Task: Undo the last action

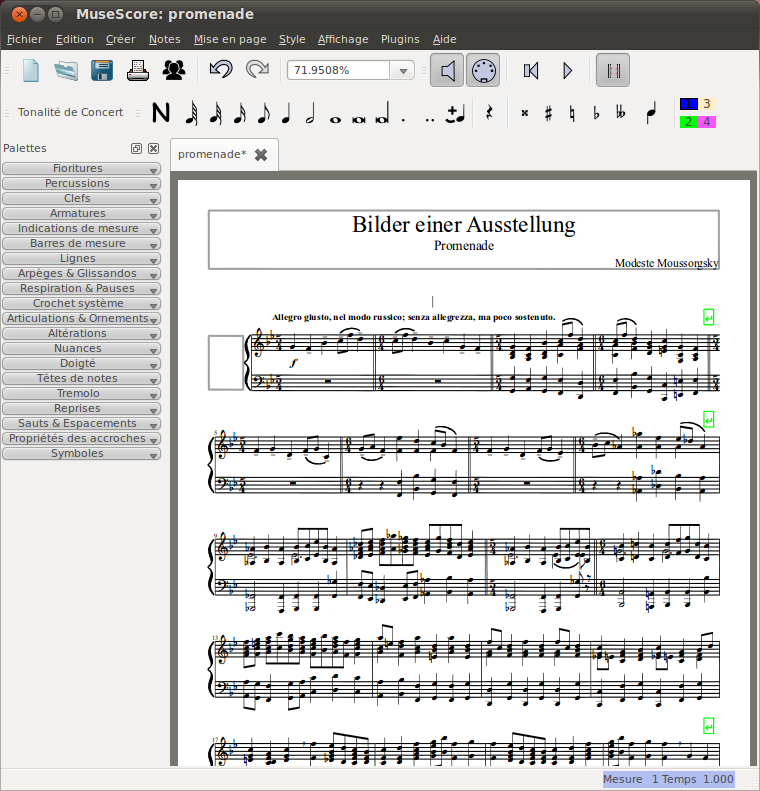Action: pyautogui.click(x=221, y=70)
